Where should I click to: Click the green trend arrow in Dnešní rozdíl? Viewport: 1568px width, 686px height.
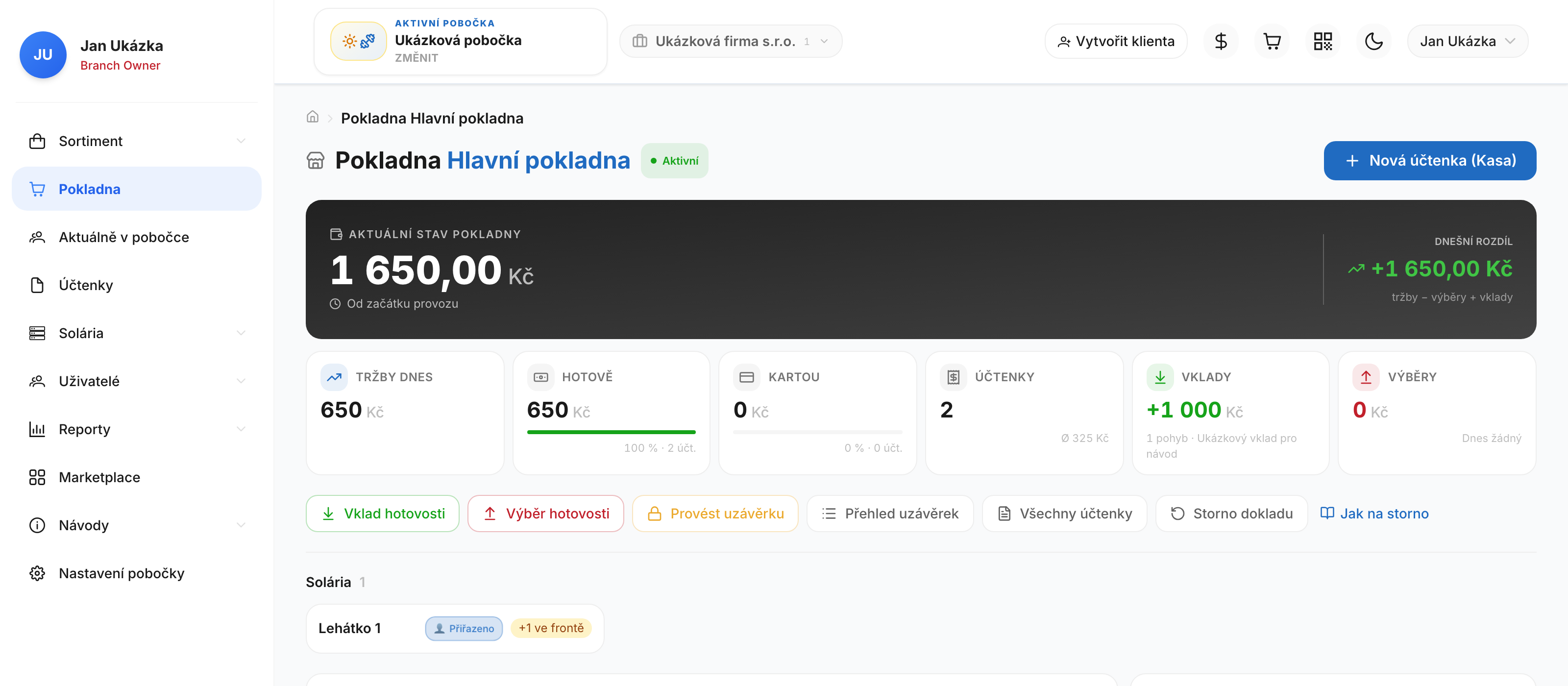coord(1356,269)
